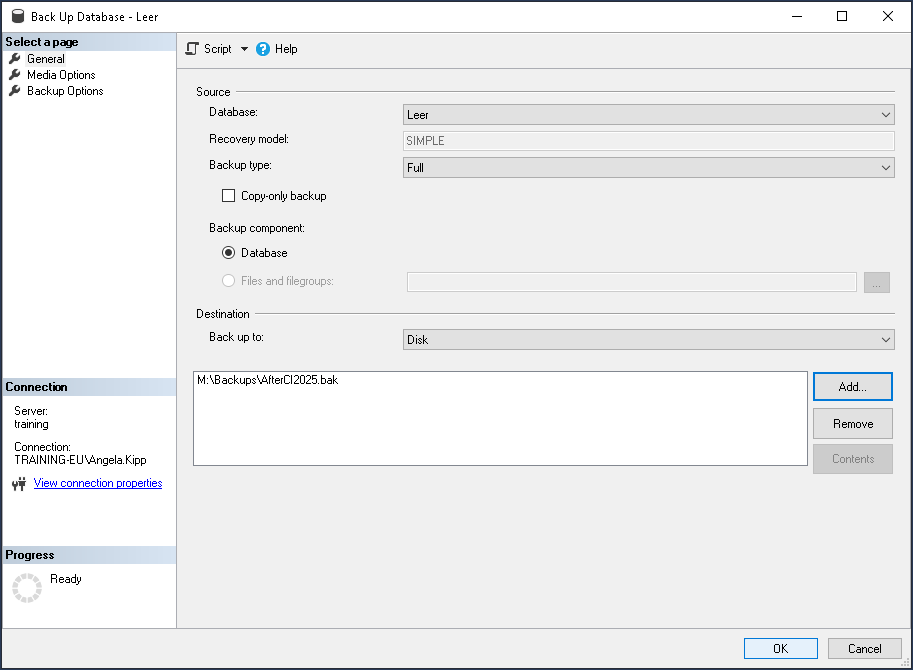Switch to the Media Options page
Image resolution: width=913 pixels, height=670 pixels.
pyautogui.click(x=61, y=75)
